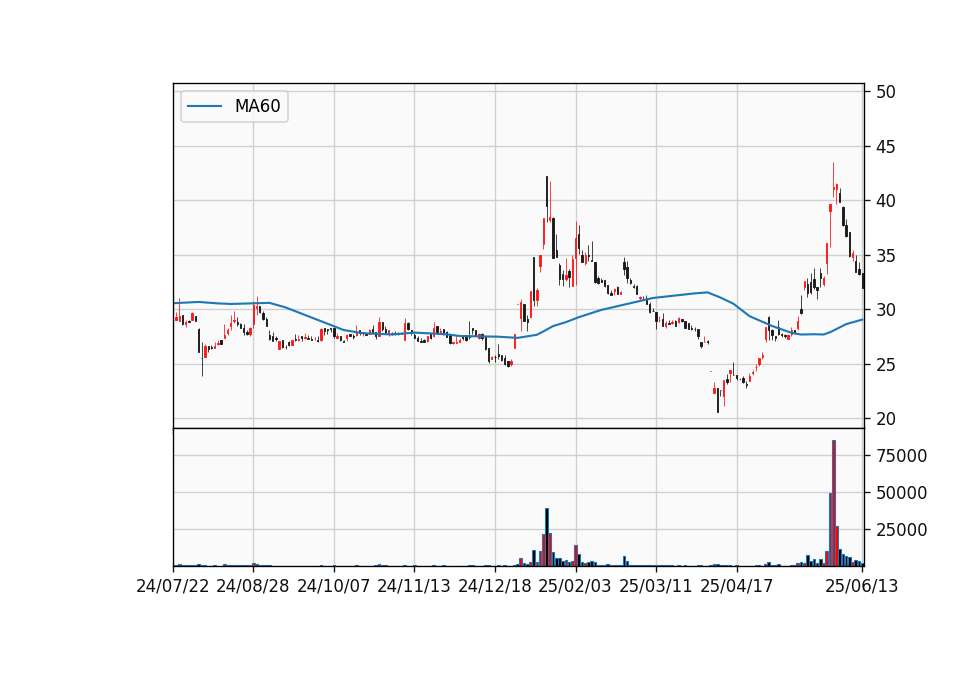Click the 25/03/11 date label
The height and width of the screenshot is (690, 960).
coord(656,586)
